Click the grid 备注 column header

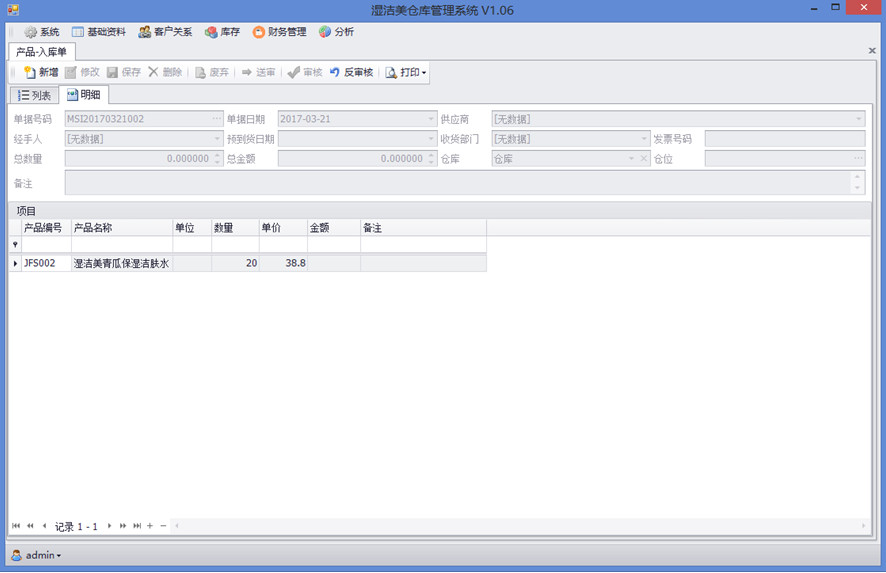click(423, 228)
